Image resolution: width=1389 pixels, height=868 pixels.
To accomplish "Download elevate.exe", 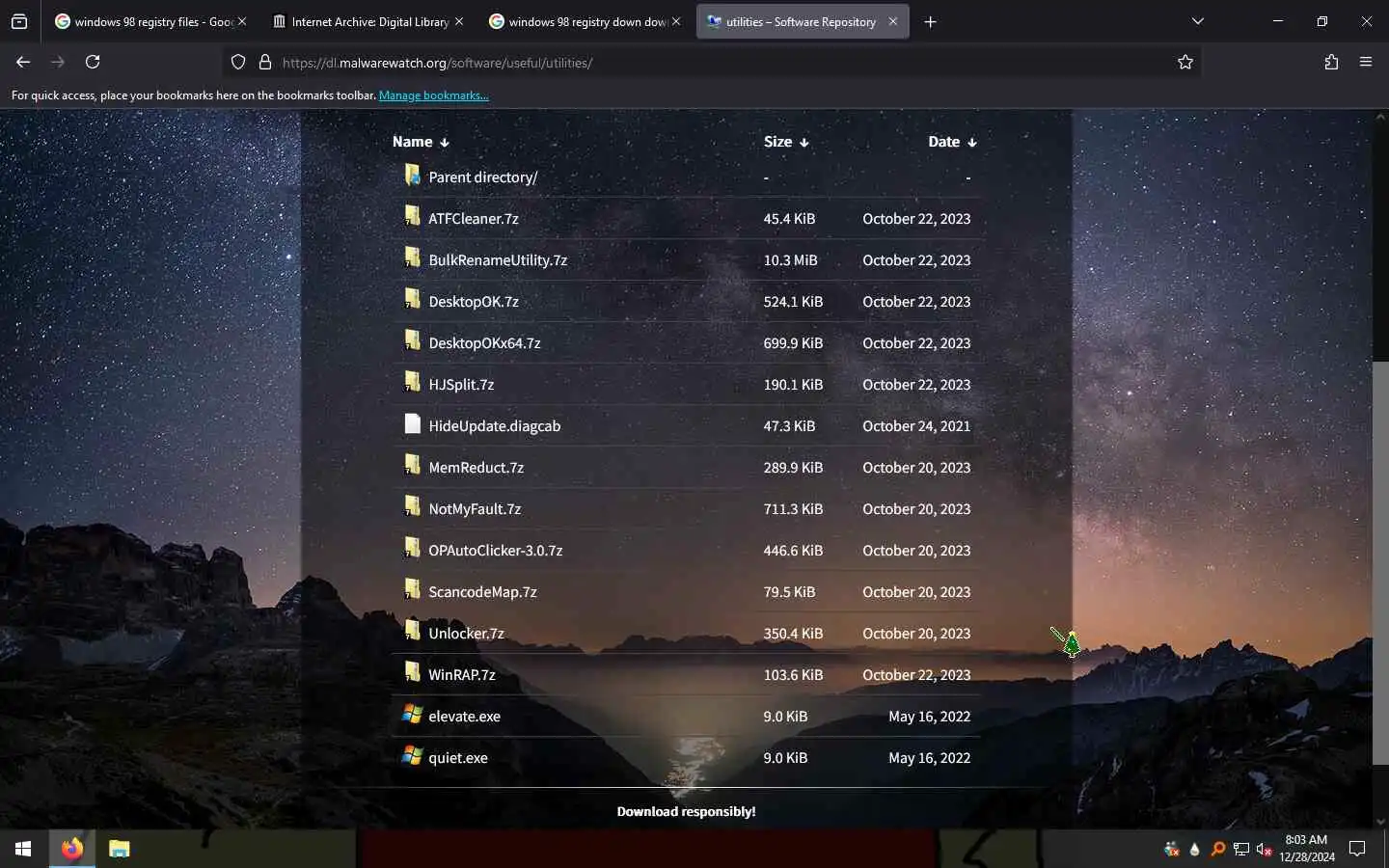I will click(465, 717).
